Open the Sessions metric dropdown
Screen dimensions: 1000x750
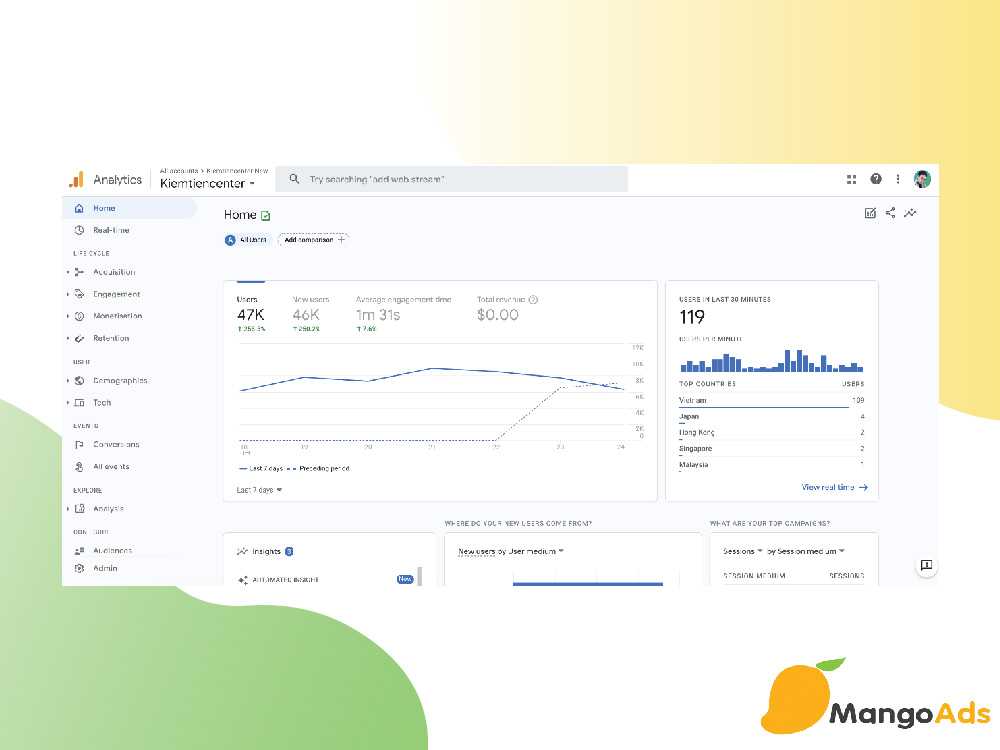pyautogui.click(x=742, y=551)
